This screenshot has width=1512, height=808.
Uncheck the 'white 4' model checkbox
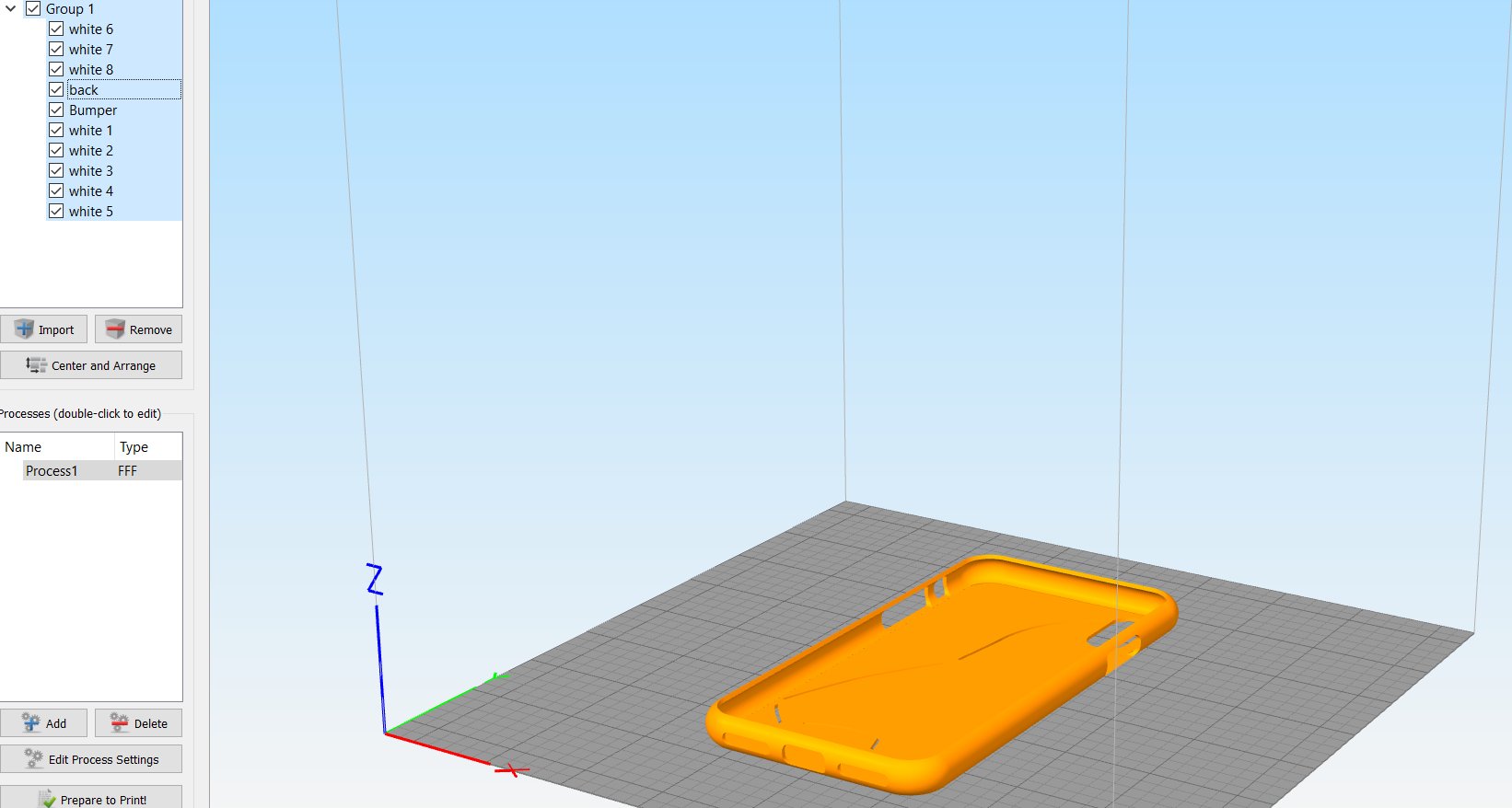(56, 191)
